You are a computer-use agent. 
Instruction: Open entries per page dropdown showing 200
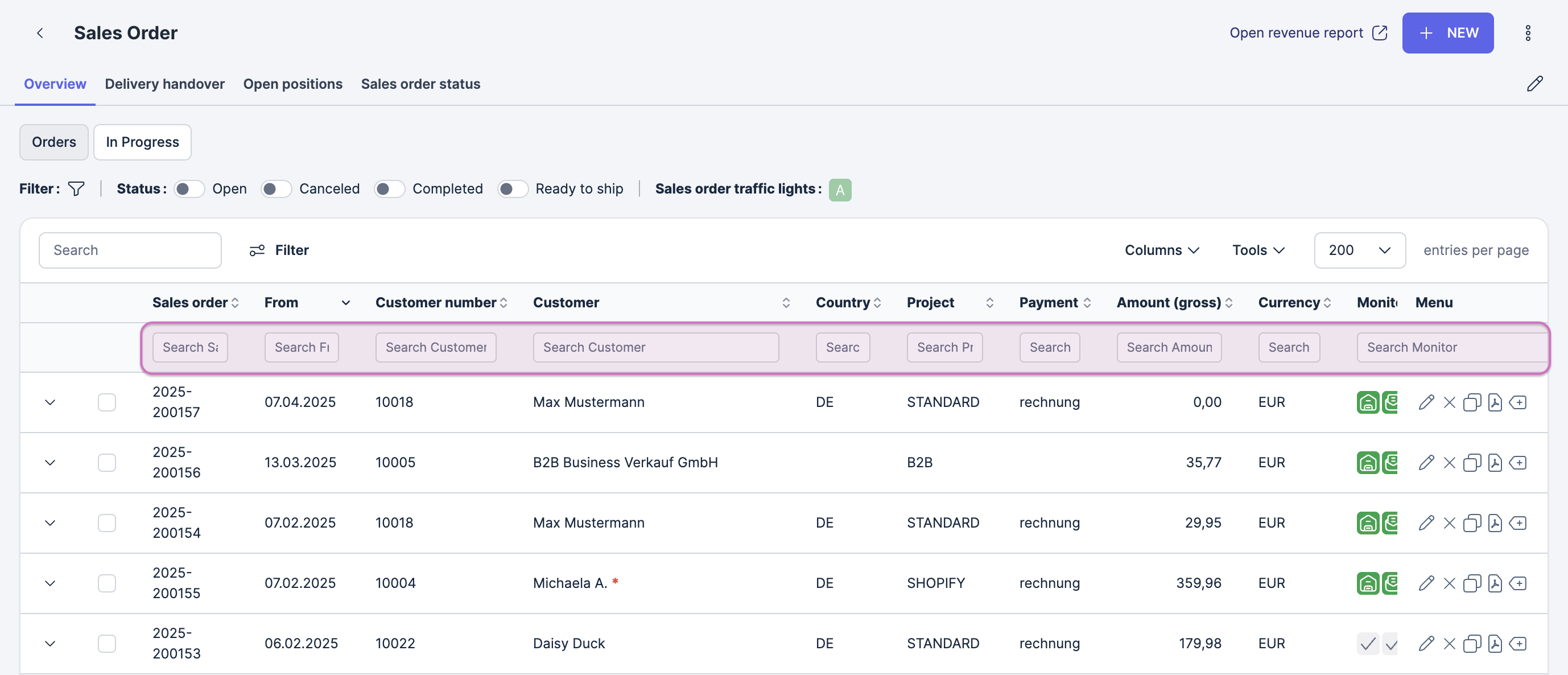1359,250
